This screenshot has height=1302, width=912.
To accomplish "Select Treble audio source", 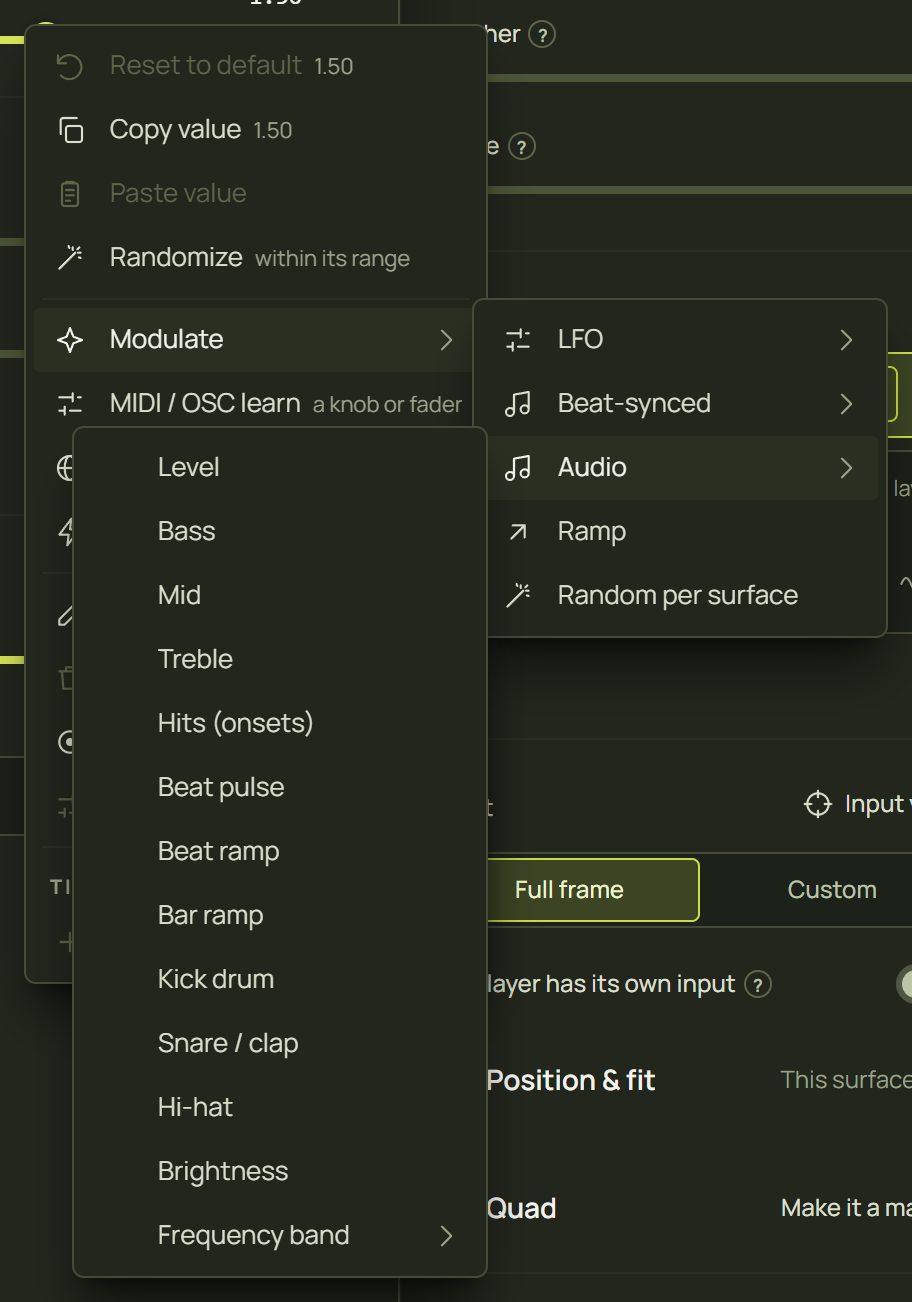I will tap(280, 660).
